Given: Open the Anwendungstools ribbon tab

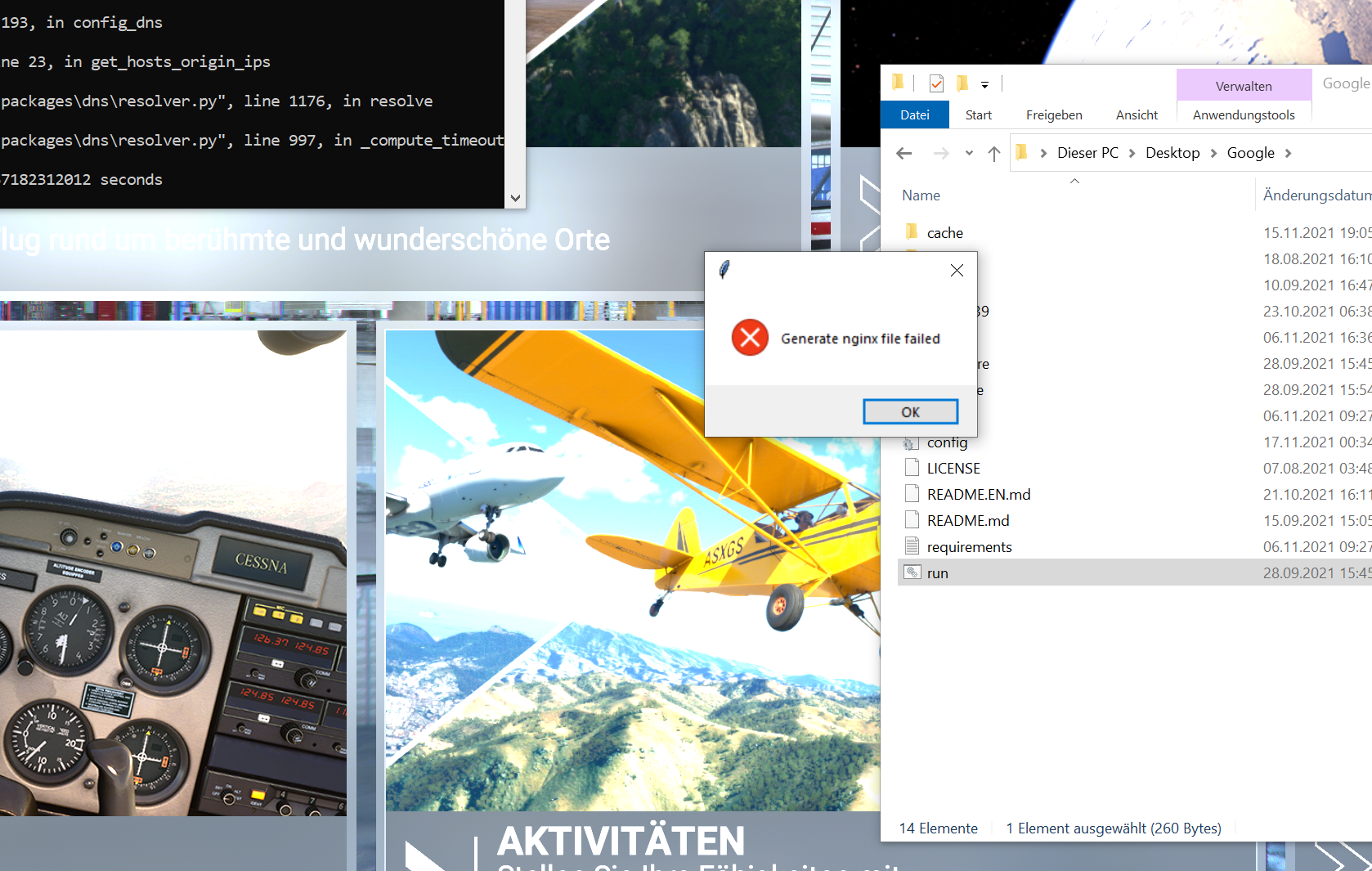Looking at the screenshot, I should click(1243, 115).
